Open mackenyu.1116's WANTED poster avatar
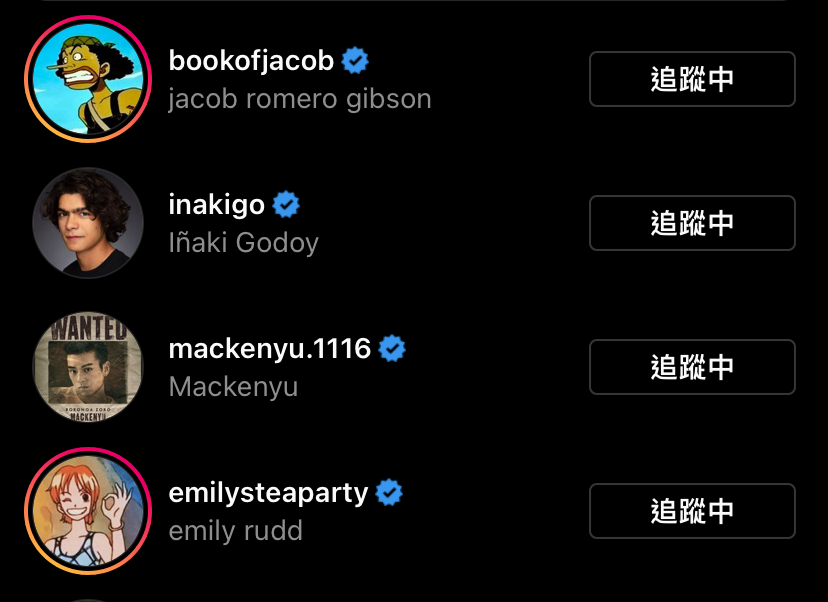This screenshot has width=828, height=602. tap(88, 367)
